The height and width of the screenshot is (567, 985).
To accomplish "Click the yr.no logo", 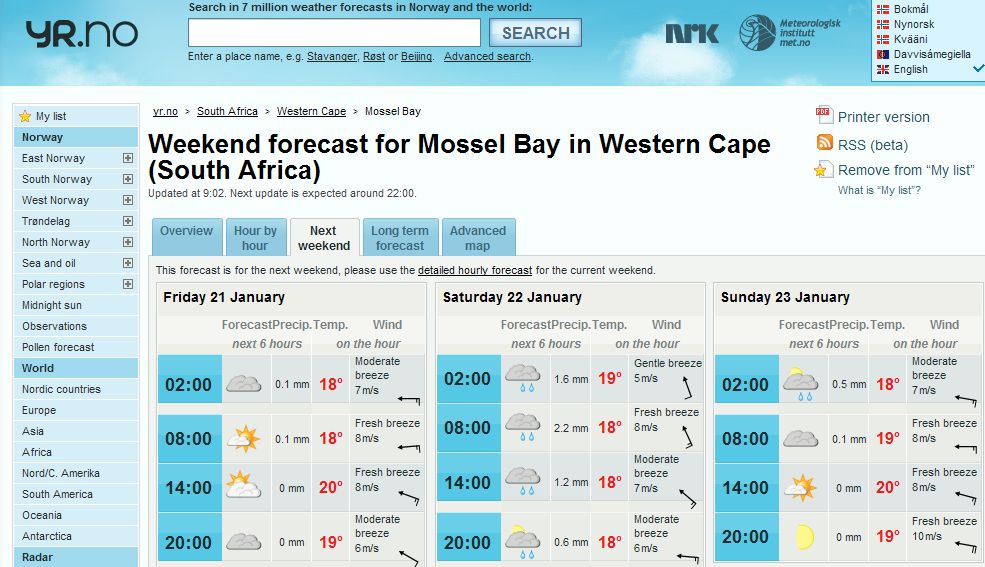I will (81, 35).
